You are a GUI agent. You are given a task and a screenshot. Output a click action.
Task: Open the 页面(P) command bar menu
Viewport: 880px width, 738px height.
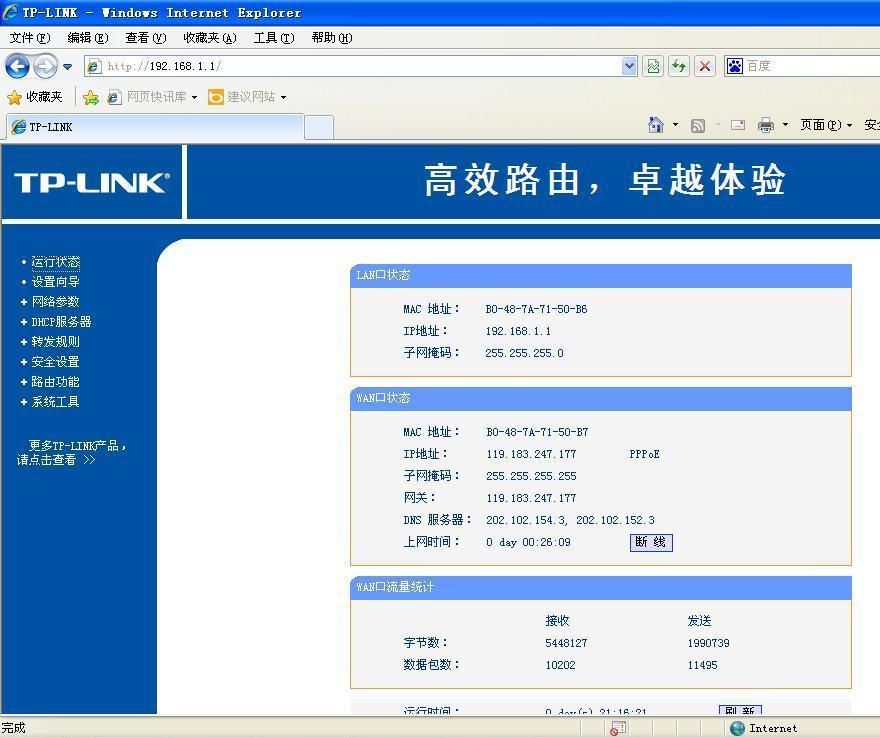point(826,125)
